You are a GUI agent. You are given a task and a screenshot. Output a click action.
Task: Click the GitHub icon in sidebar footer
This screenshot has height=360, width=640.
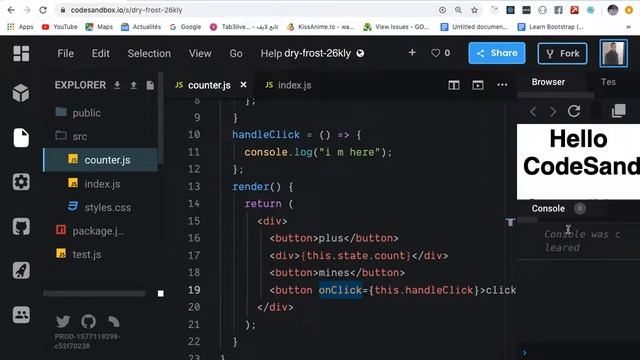[88, 321]
